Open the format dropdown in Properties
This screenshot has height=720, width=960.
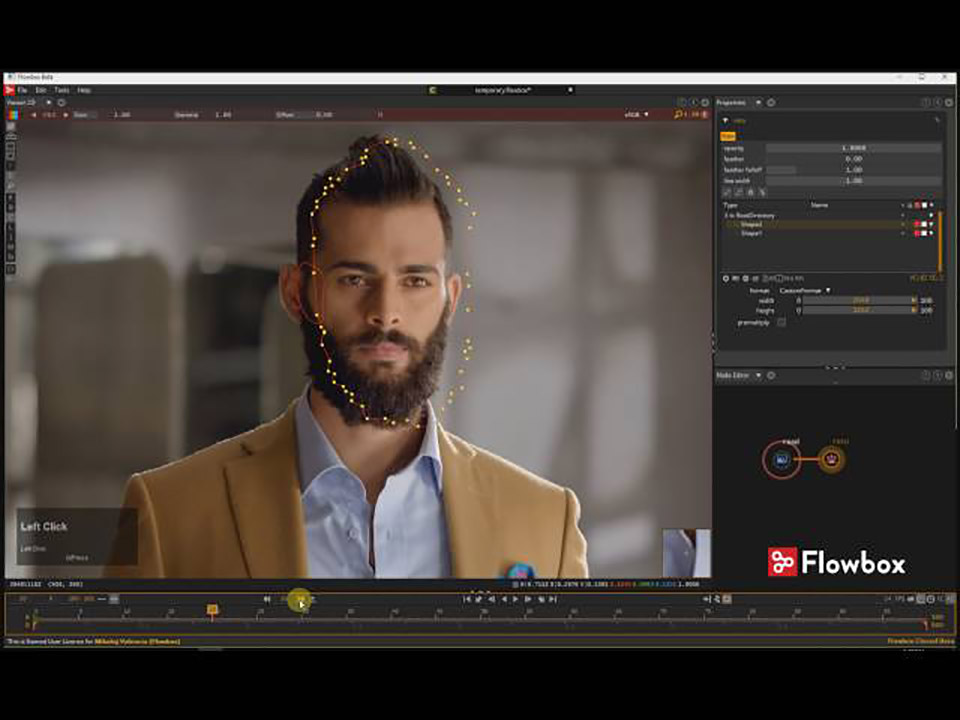[804, 290]
